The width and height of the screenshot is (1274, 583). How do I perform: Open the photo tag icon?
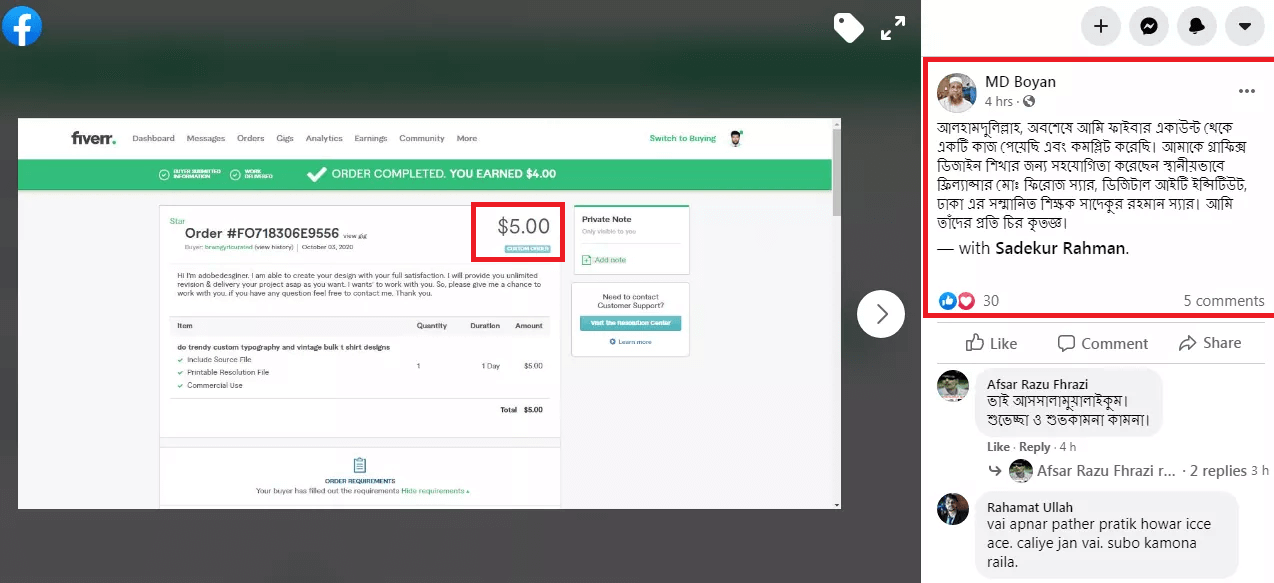point(848,29)
